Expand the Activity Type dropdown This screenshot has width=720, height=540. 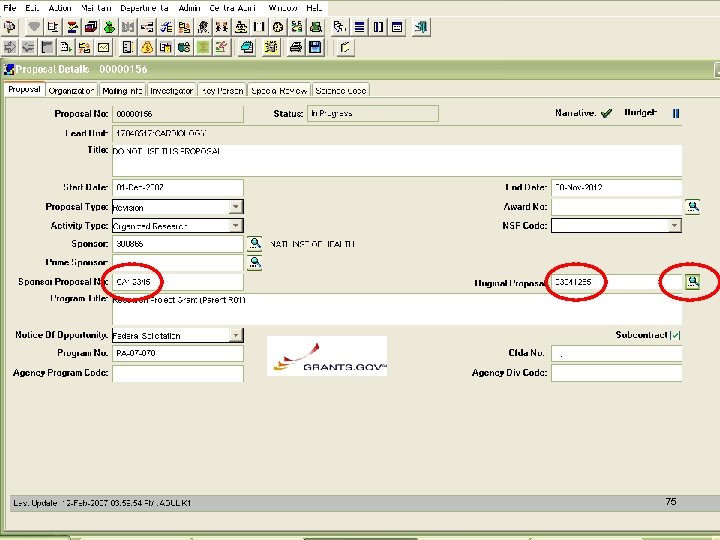pos(236,225)
